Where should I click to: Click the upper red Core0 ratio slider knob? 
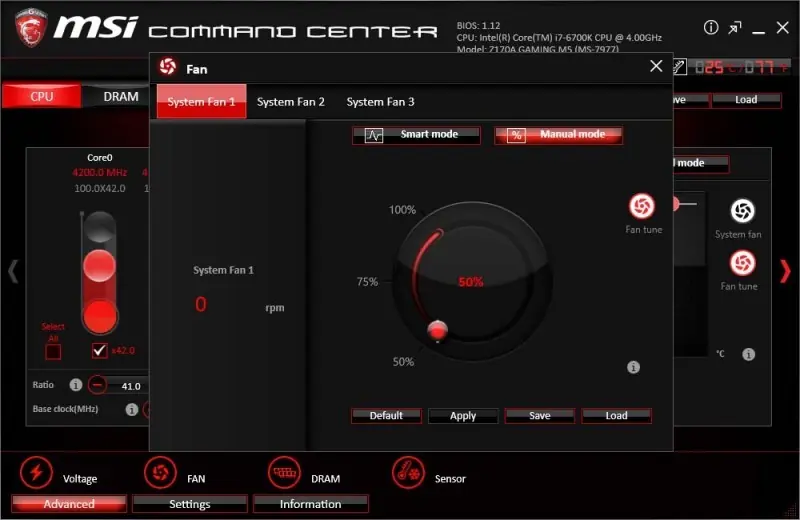99,265
